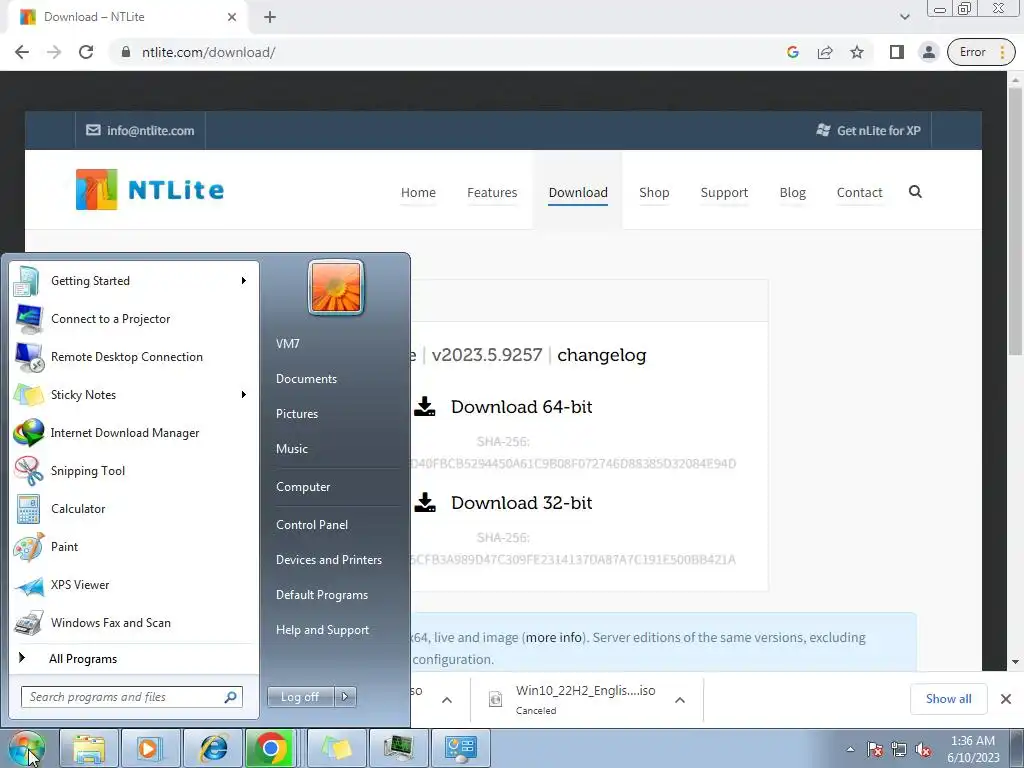Open the Features nav item
The height and width of the screenshot is (768, 1024).
click(492, 193)
